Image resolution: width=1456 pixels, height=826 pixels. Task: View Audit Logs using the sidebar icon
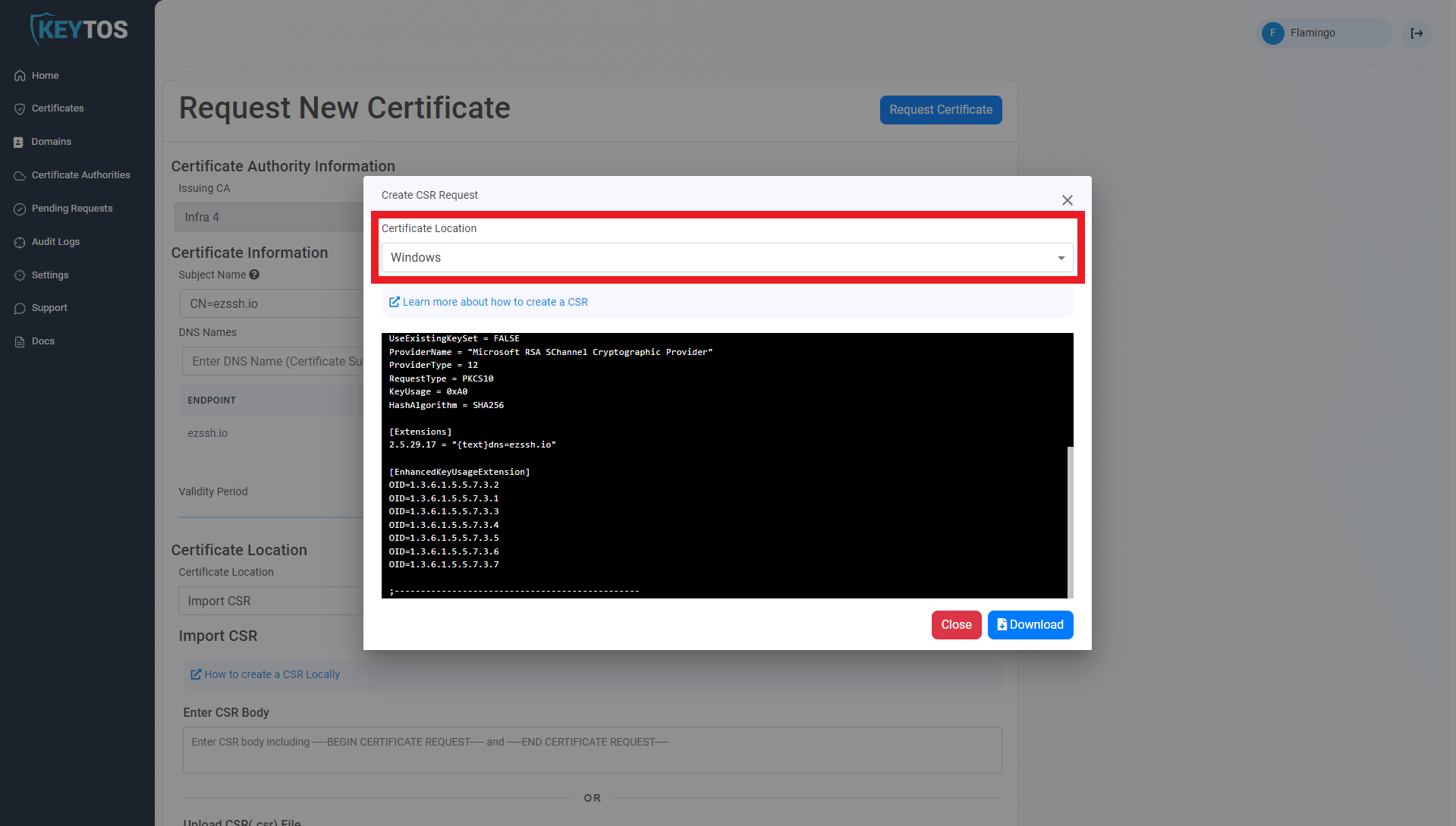20,242
